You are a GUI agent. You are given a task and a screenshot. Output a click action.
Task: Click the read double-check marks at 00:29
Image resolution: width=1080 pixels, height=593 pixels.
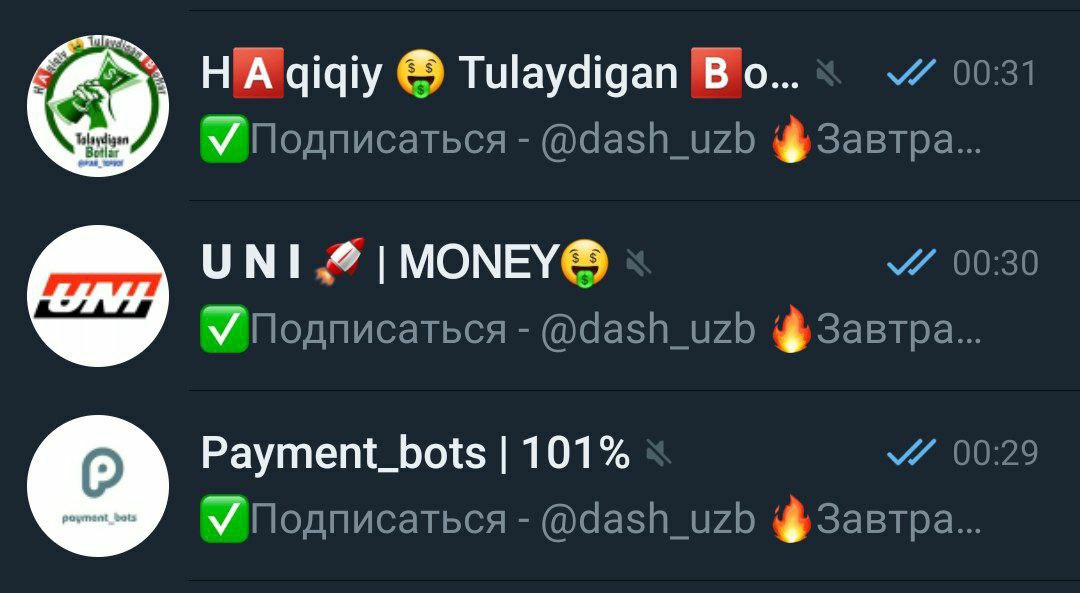(x=911, y=452)
